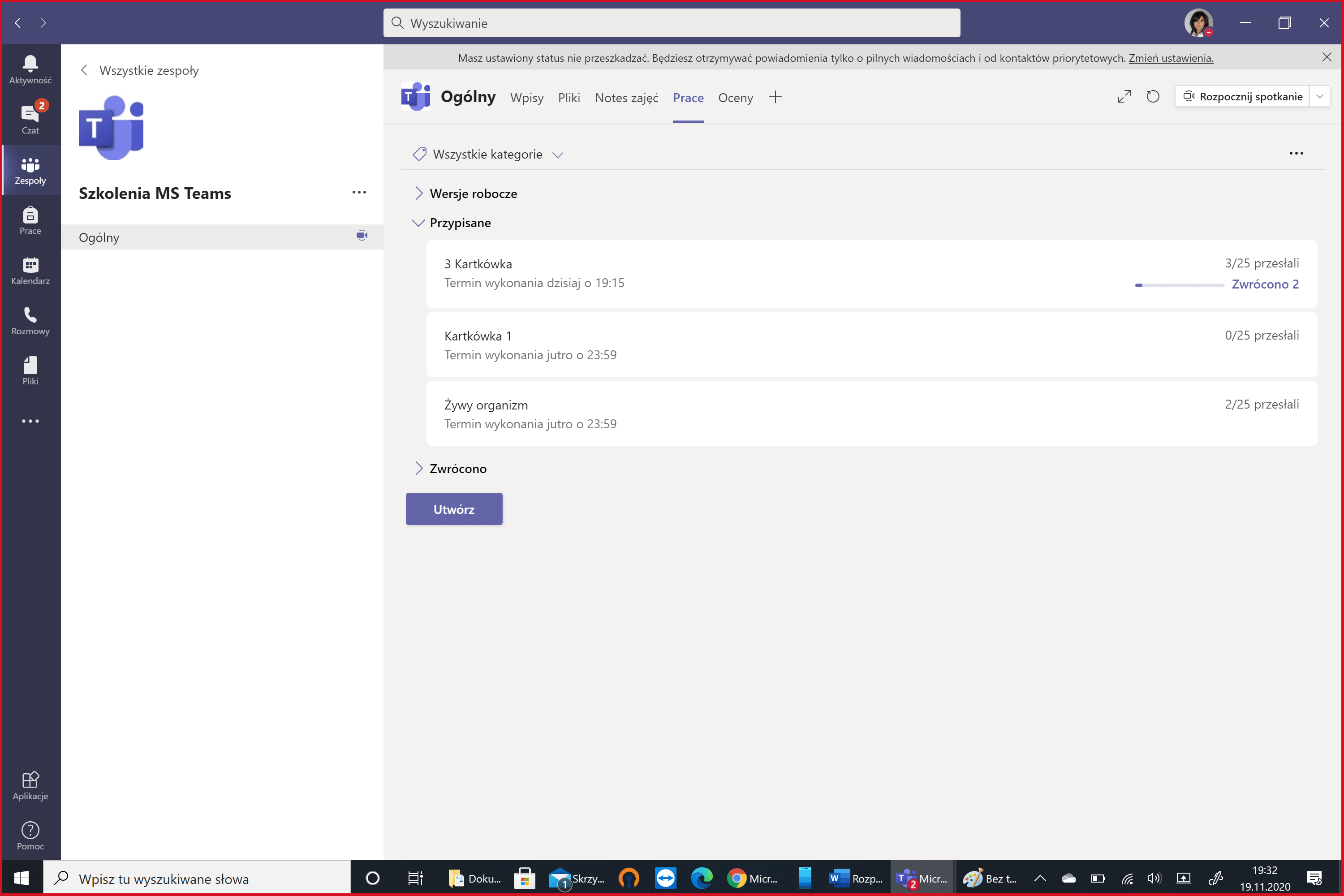Image resolution: width=1344 pixels, height=896 pixels.
Task: Collapse the Przypisane section
Action: point(418,223)
